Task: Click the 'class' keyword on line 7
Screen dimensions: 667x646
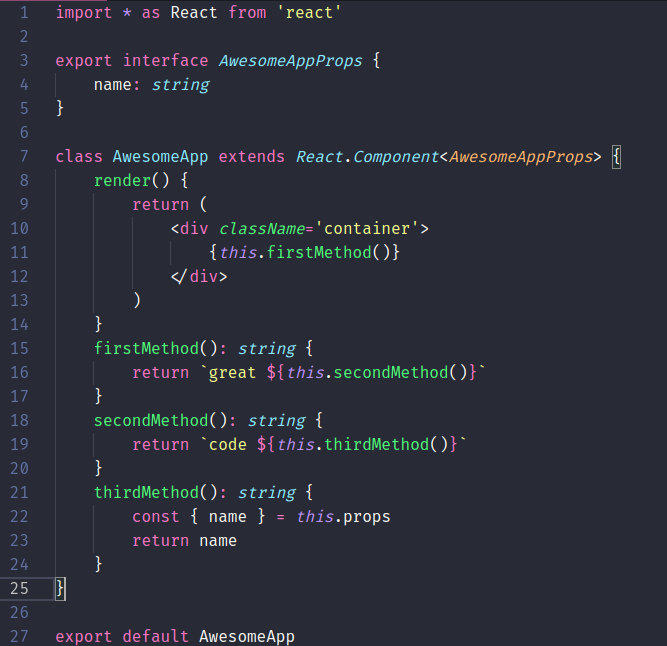Action: tap(79, 157)
